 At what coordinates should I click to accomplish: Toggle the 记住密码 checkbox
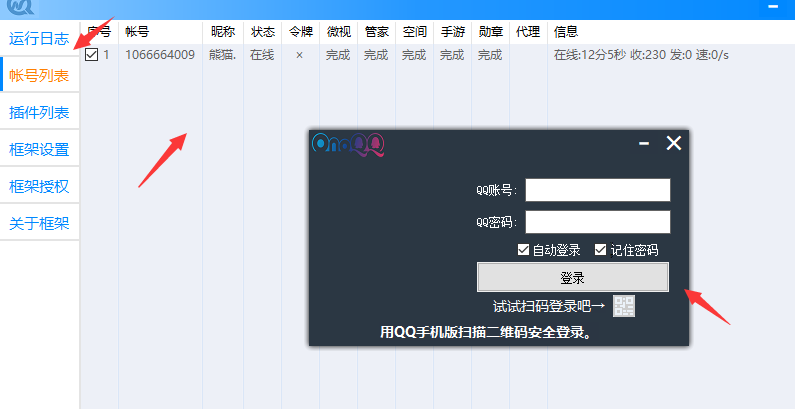(x=600, y=250)
